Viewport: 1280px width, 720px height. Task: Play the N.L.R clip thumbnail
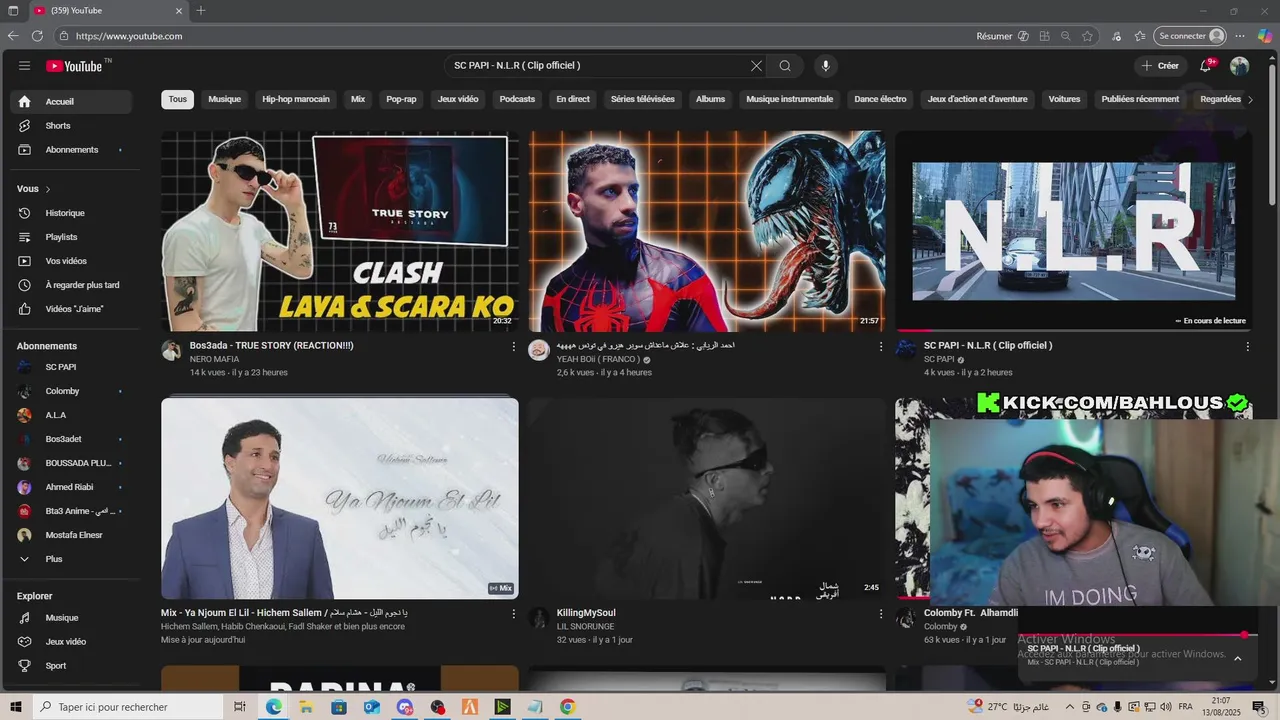pos(1074,231)
